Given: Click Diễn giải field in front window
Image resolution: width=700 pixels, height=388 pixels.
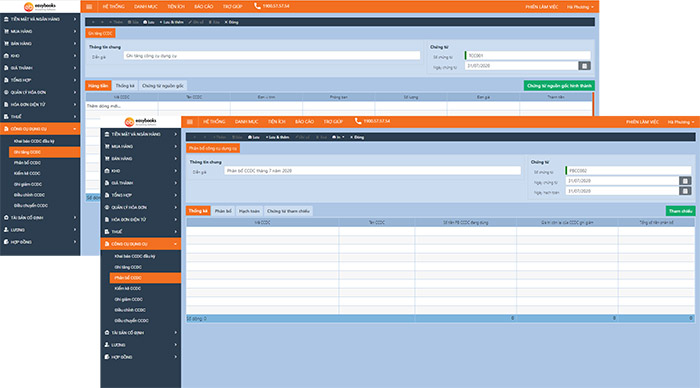Looking at the screenshot, I should click(x=372, y=171).
